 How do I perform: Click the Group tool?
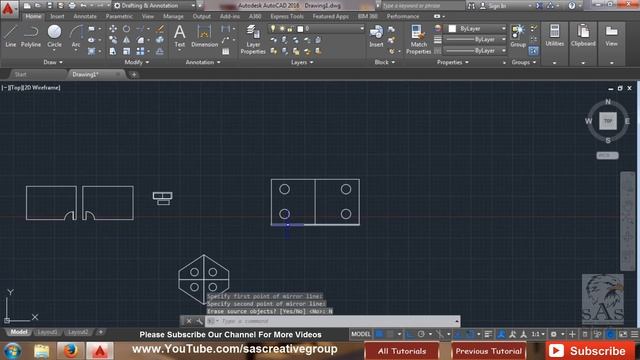pyautogui.click(x=518, y=36)
